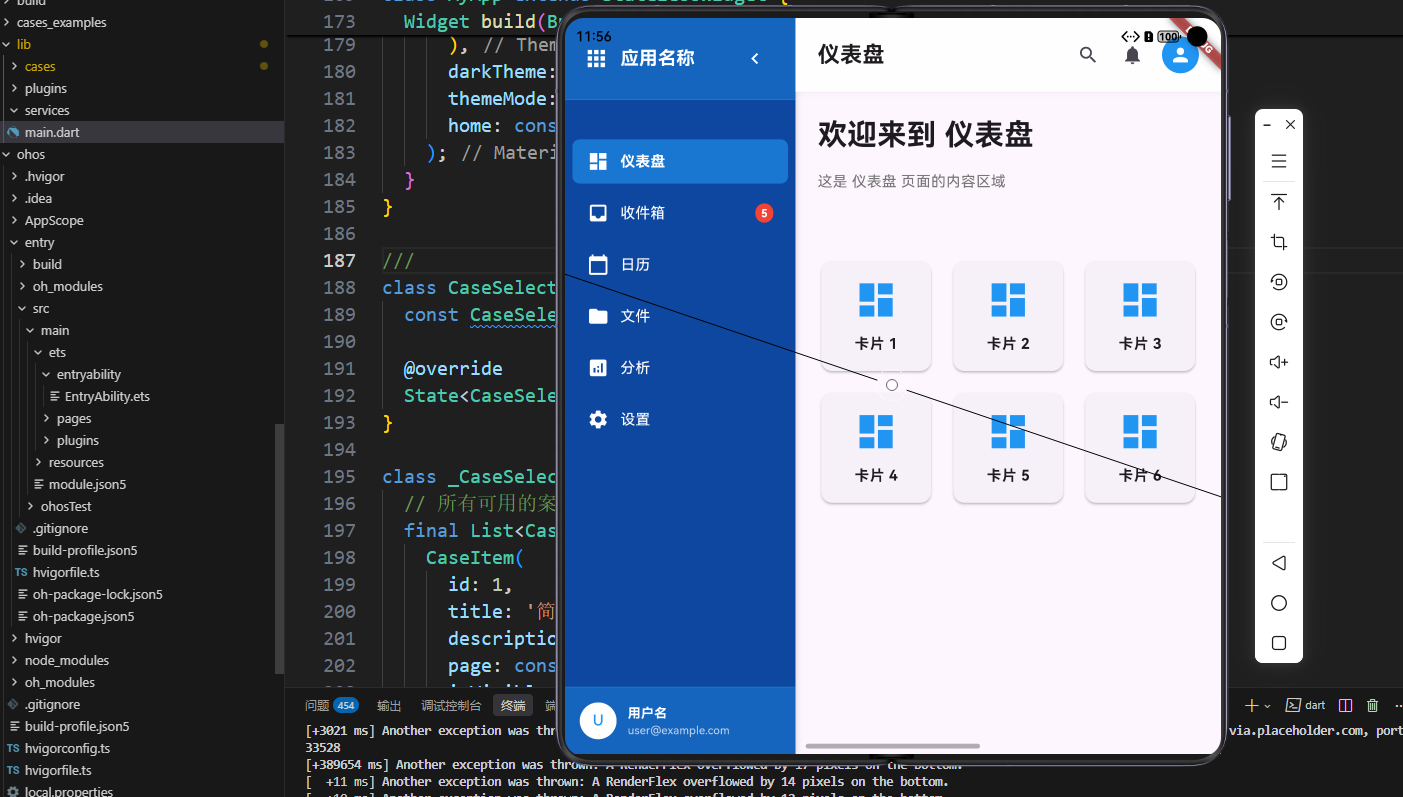The image size is (1403, 797).
Task: Click the rotate device icon on emulator toolbar
Action: click(1278, 441)
